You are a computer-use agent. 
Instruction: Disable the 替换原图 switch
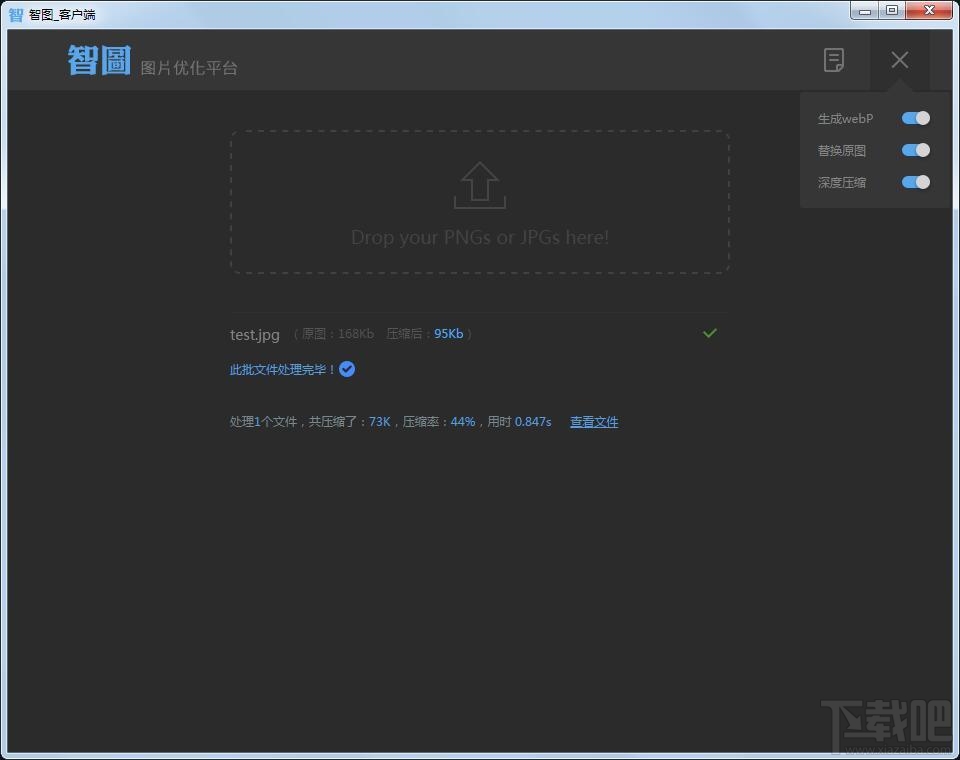914,150
